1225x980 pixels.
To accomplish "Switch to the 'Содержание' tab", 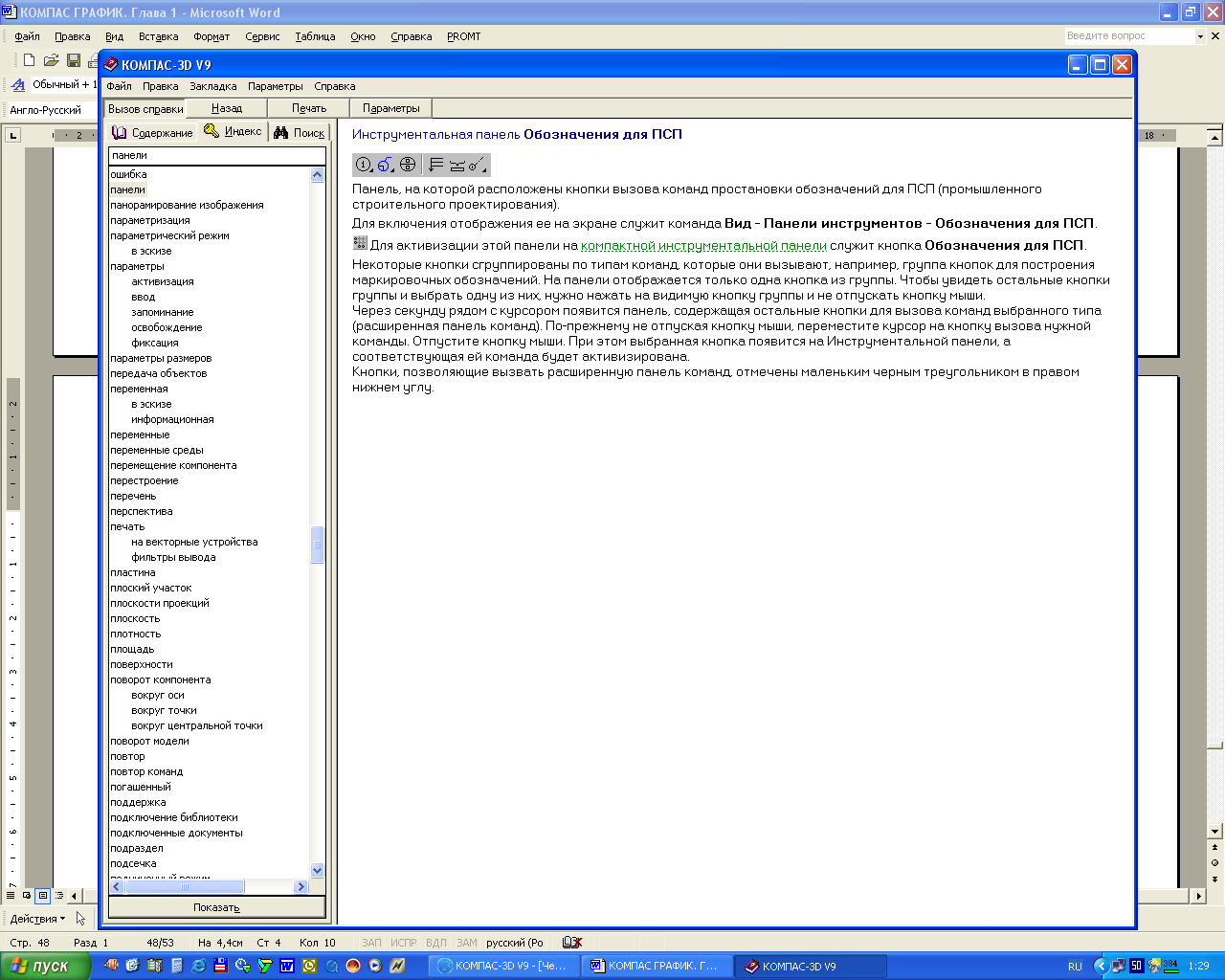I will tap(152, 133).
